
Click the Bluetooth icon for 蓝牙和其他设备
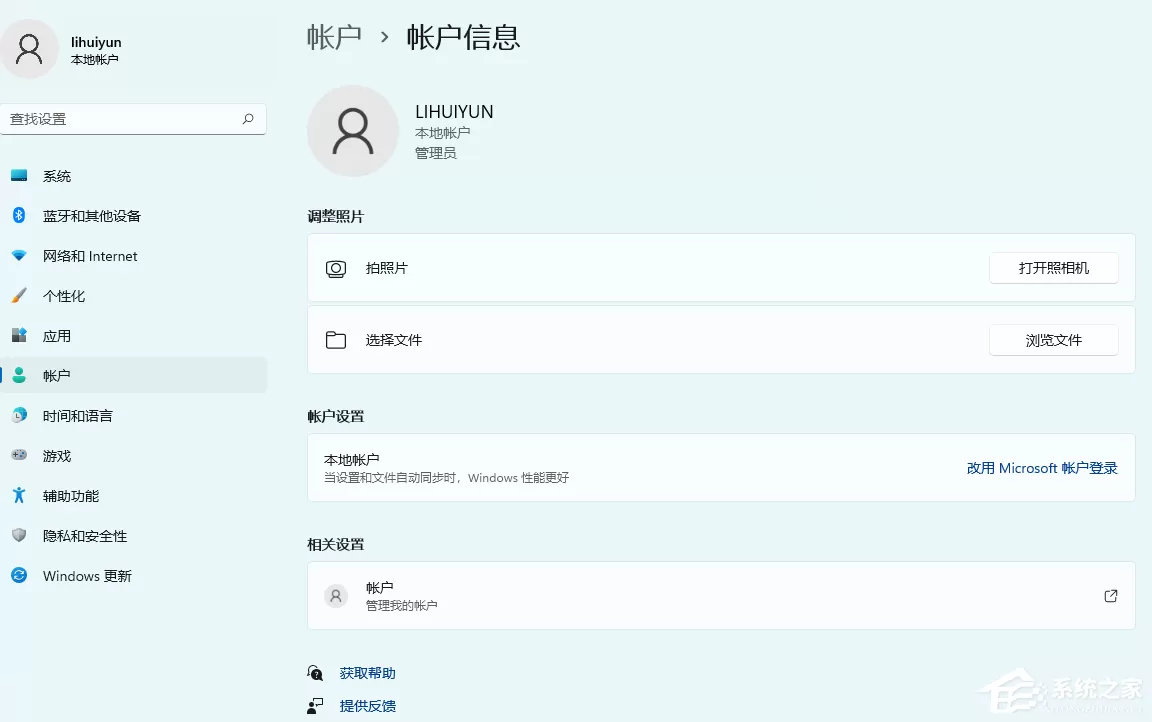19,215
